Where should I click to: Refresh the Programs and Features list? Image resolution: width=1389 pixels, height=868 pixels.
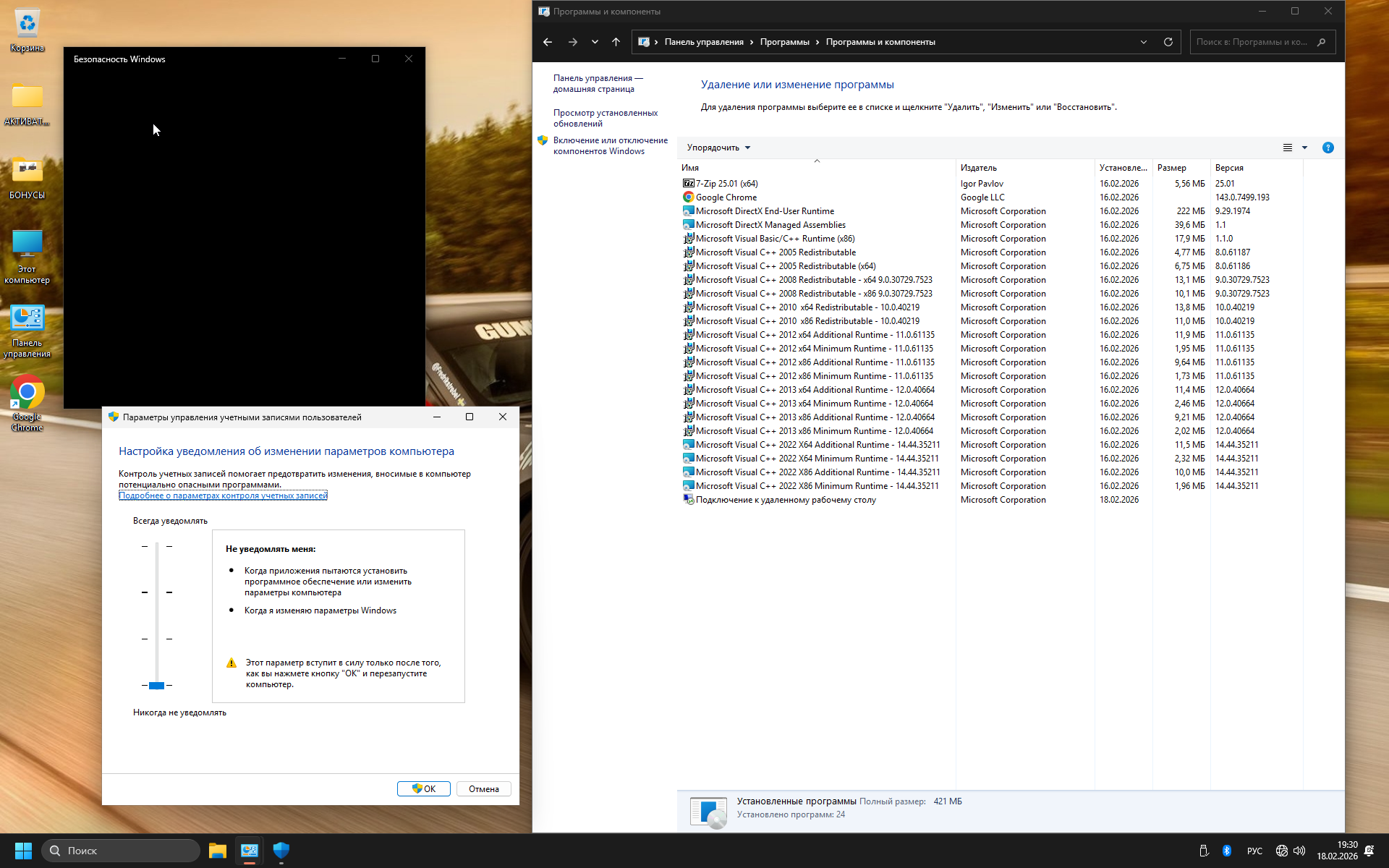pos(1168,42)
